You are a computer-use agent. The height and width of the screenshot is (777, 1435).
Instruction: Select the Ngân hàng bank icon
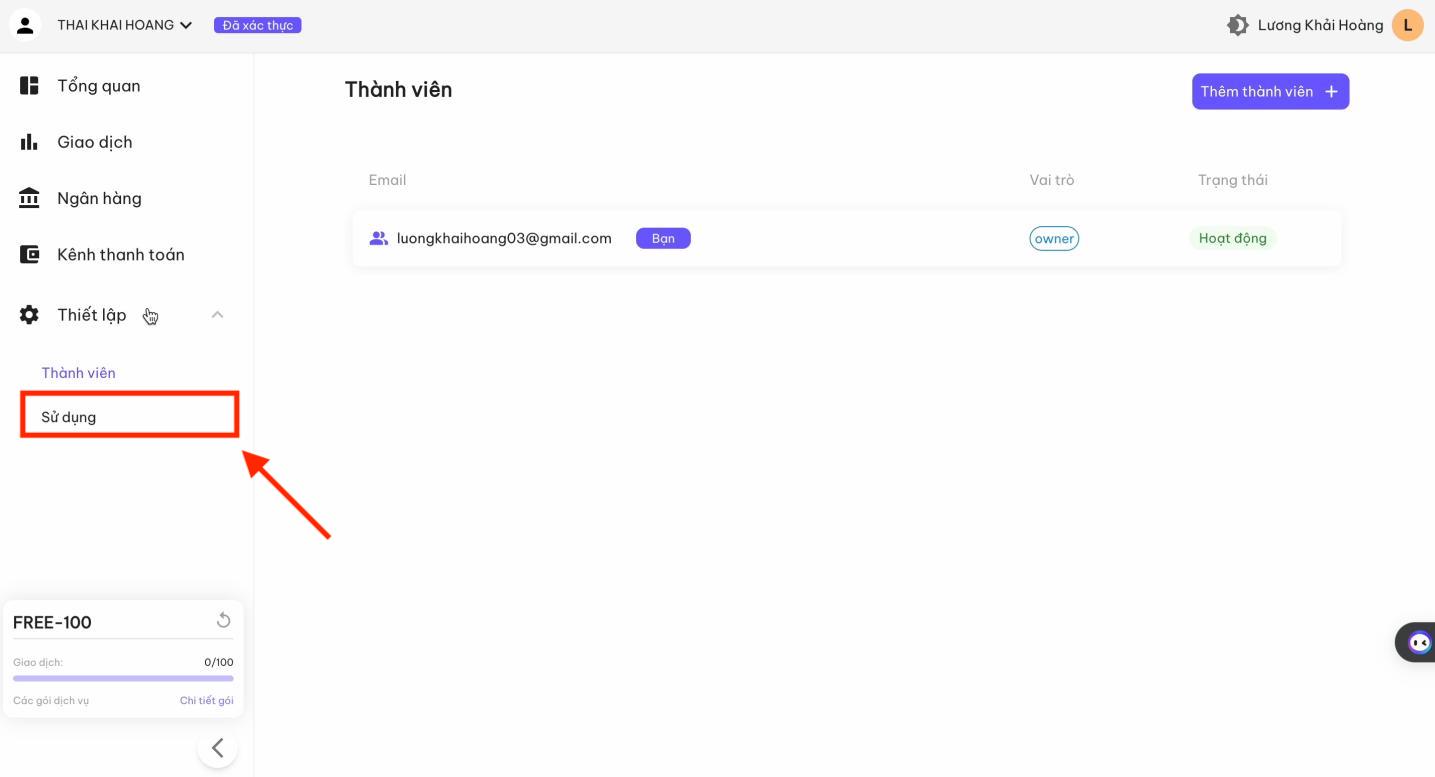click(x=30, y=198)
